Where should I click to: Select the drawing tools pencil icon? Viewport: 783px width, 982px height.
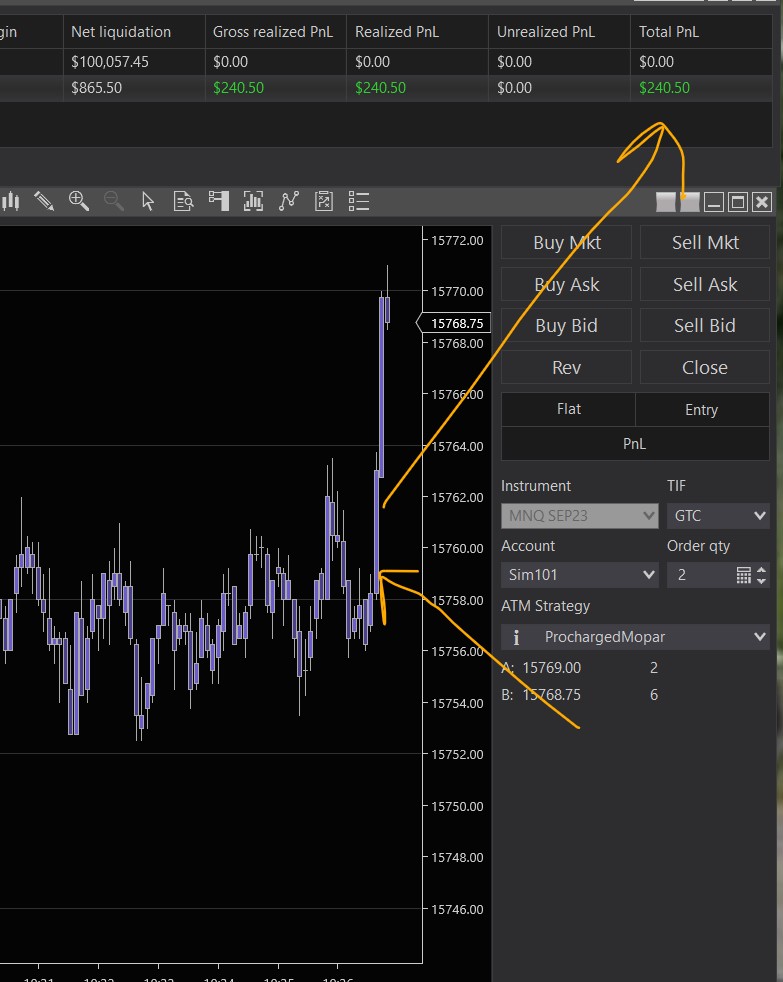(43, 201)
